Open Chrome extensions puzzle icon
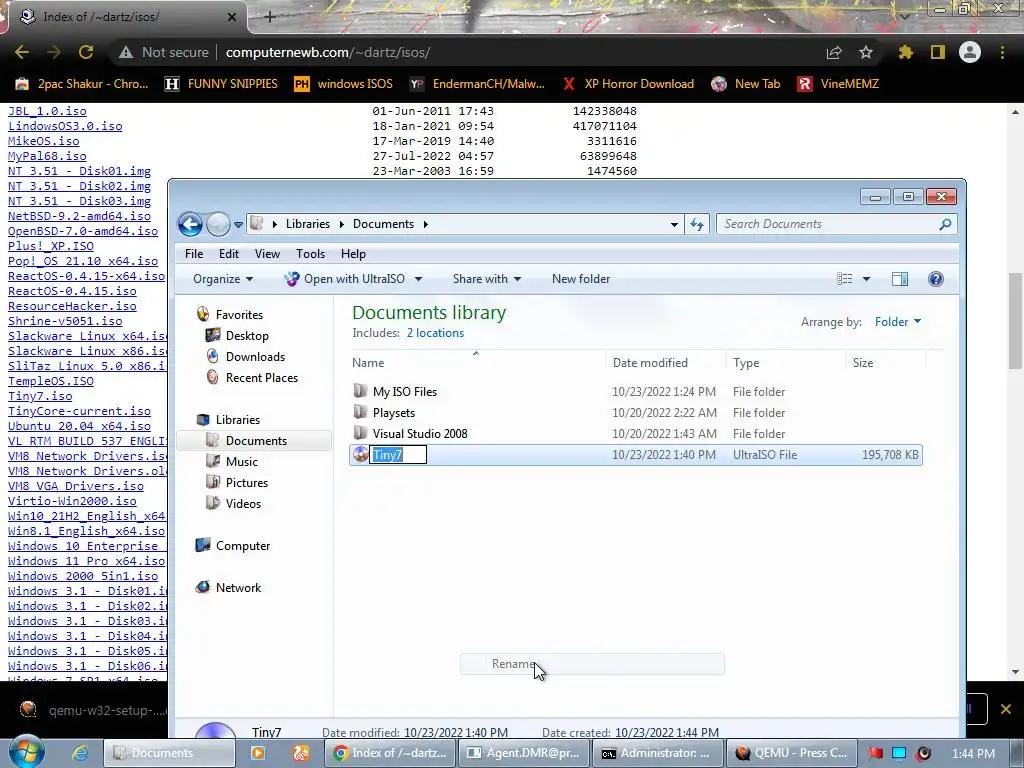 click(x=905, y=52)
